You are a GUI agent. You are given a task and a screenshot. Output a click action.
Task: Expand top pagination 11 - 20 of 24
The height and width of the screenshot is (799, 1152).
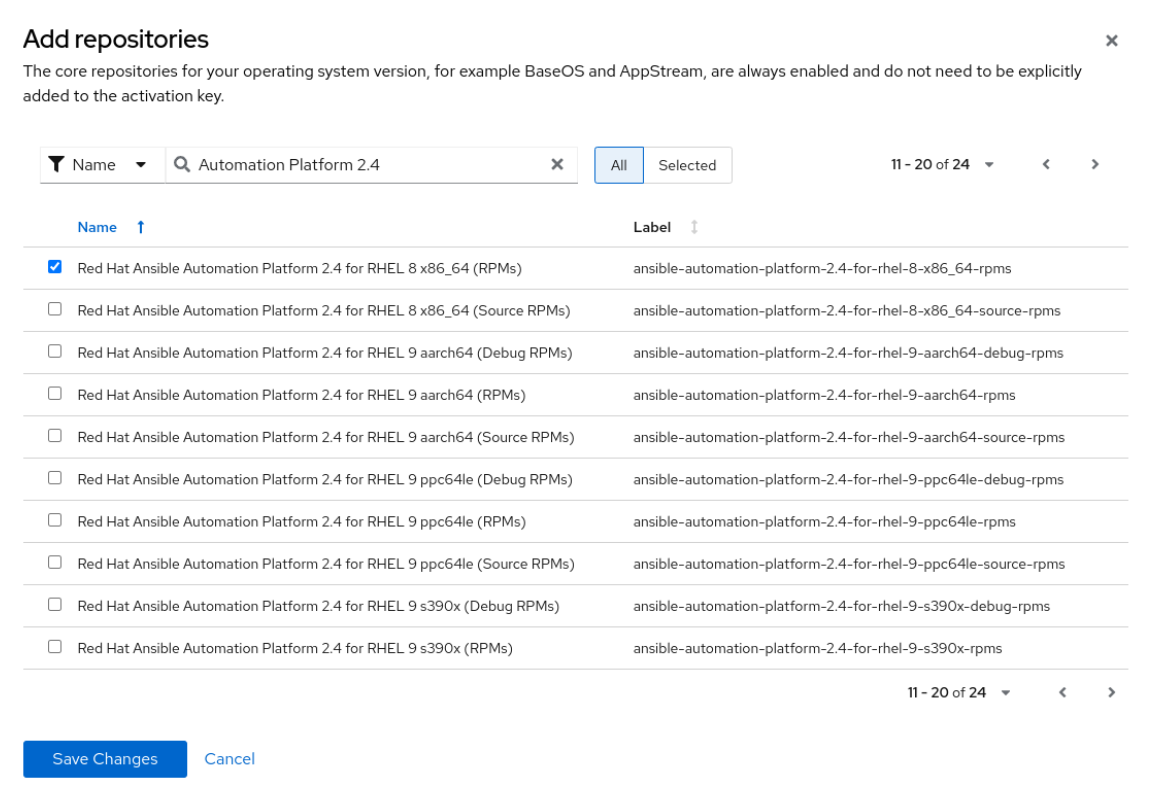click(942, 165)
